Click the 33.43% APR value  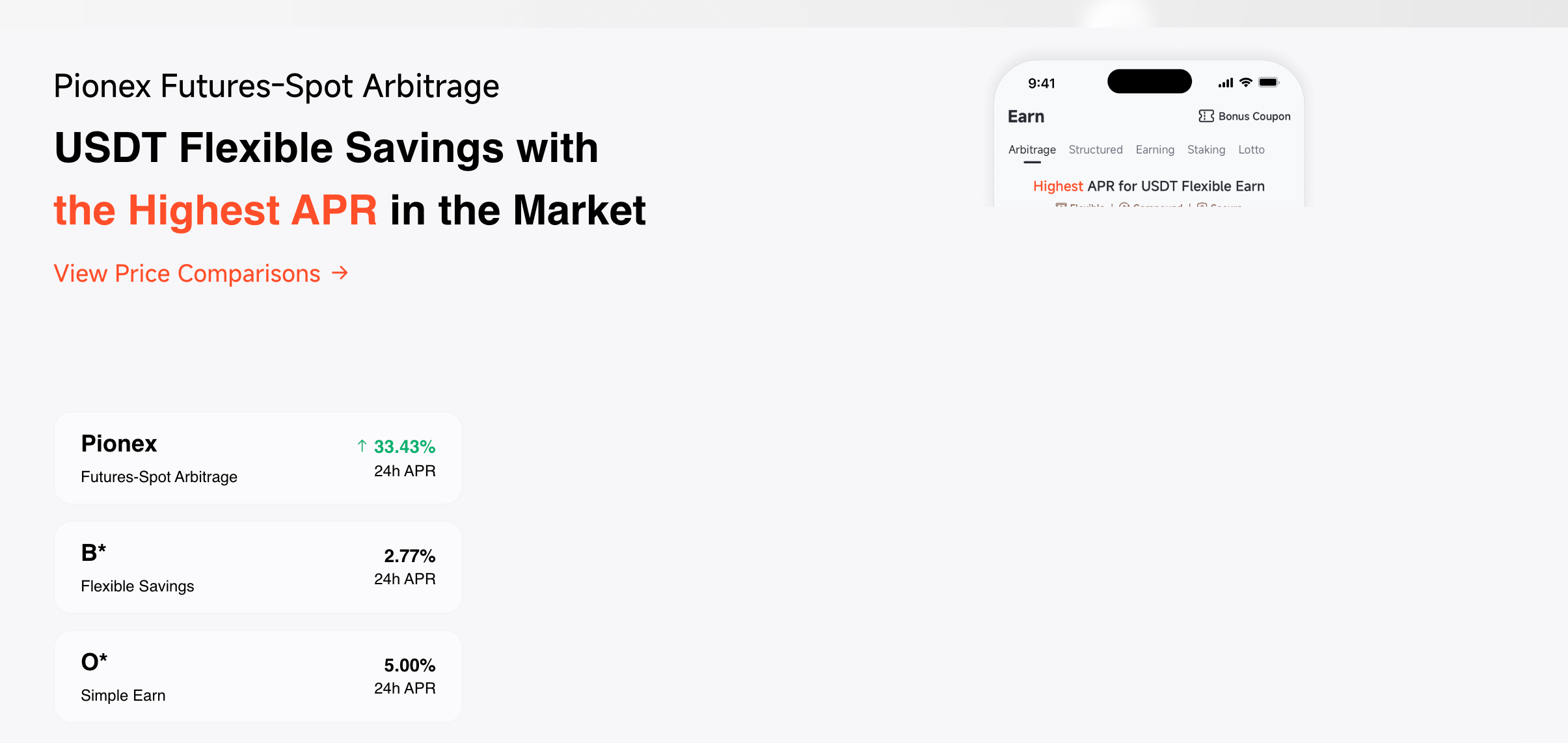point(404,446)
